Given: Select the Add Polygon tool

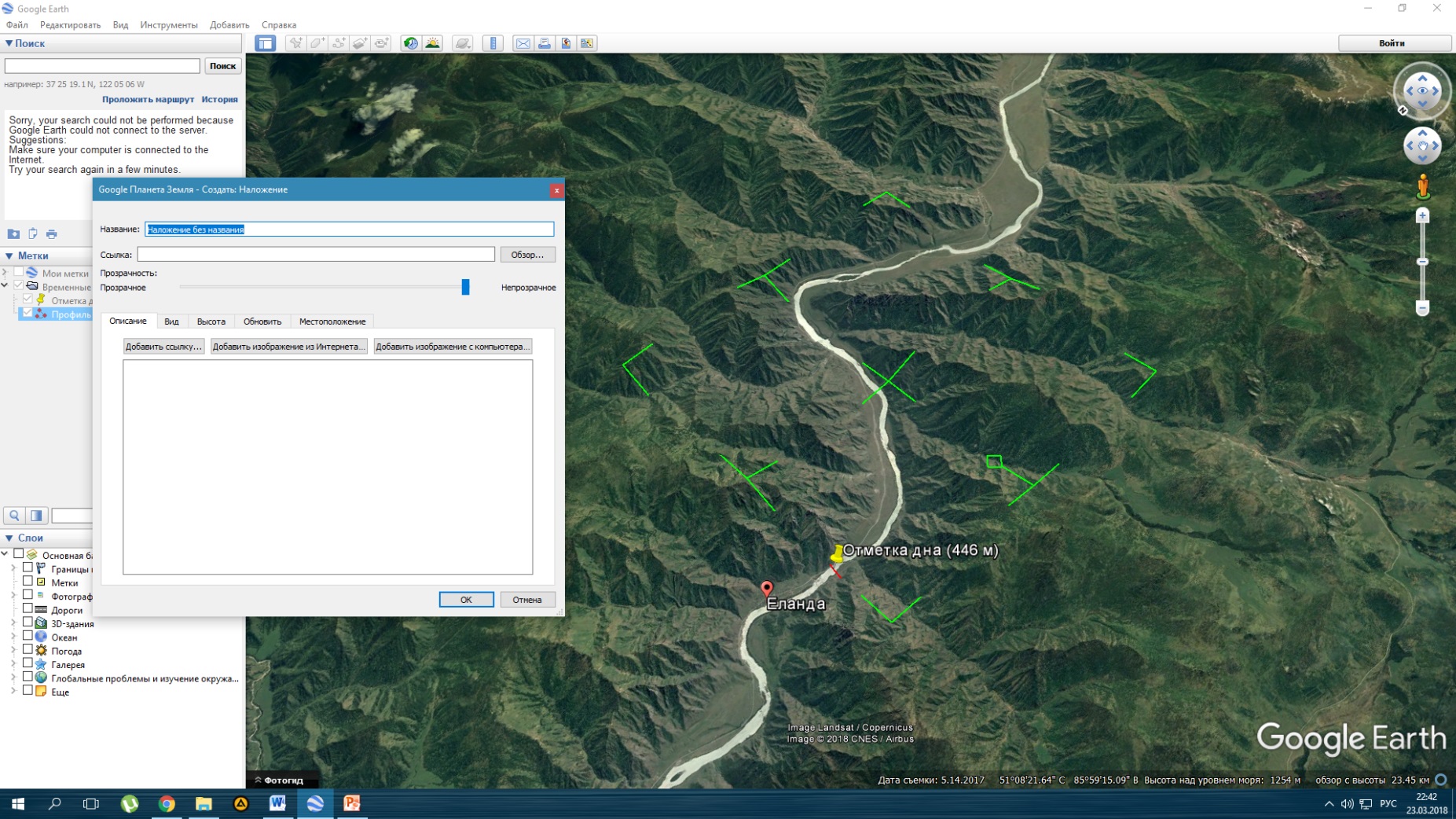Looking at the screenshot, I should coord(317,43).
